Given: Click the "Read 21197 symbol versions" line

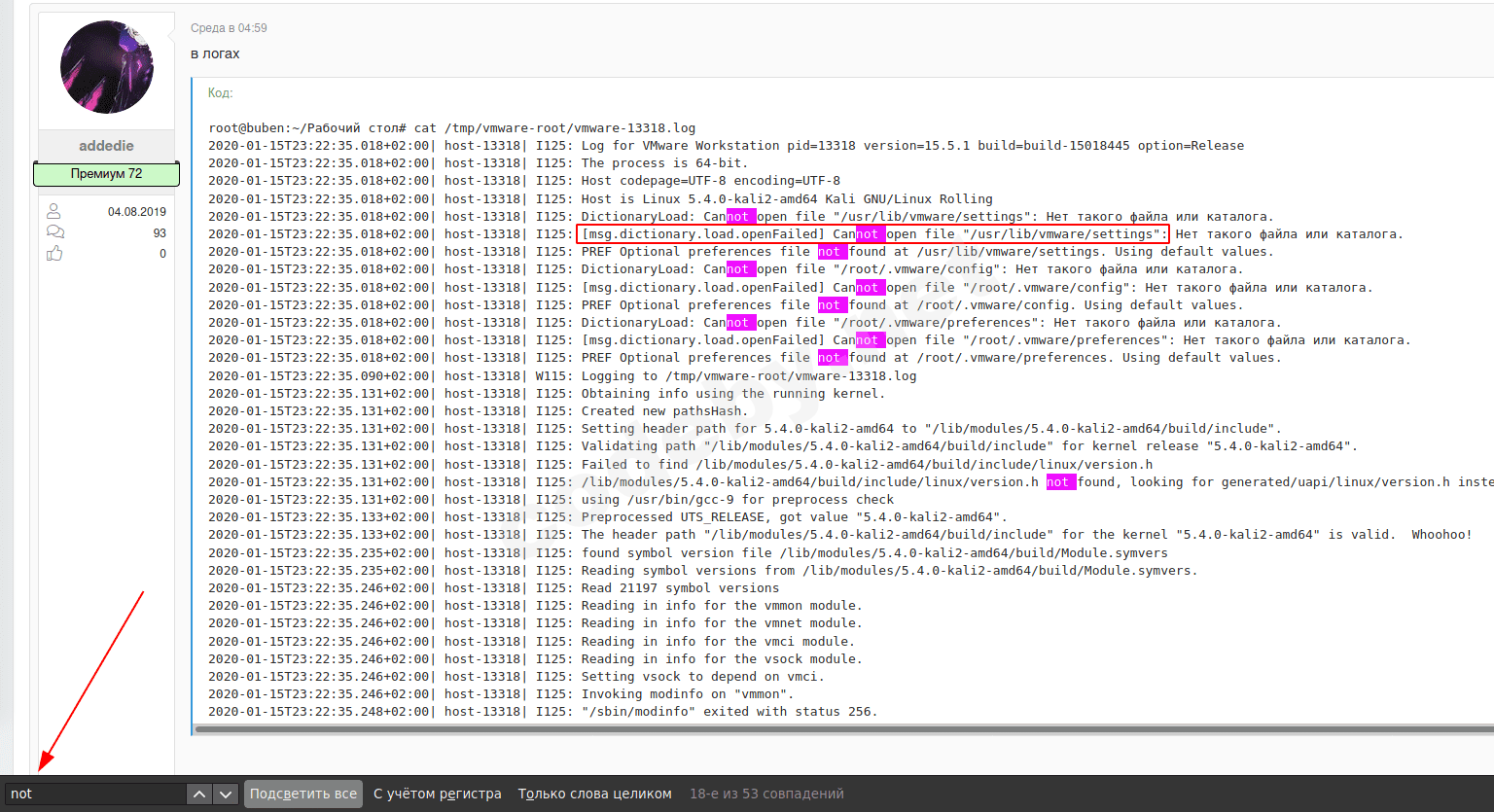Looking at the screenshot, I should 493,588.
